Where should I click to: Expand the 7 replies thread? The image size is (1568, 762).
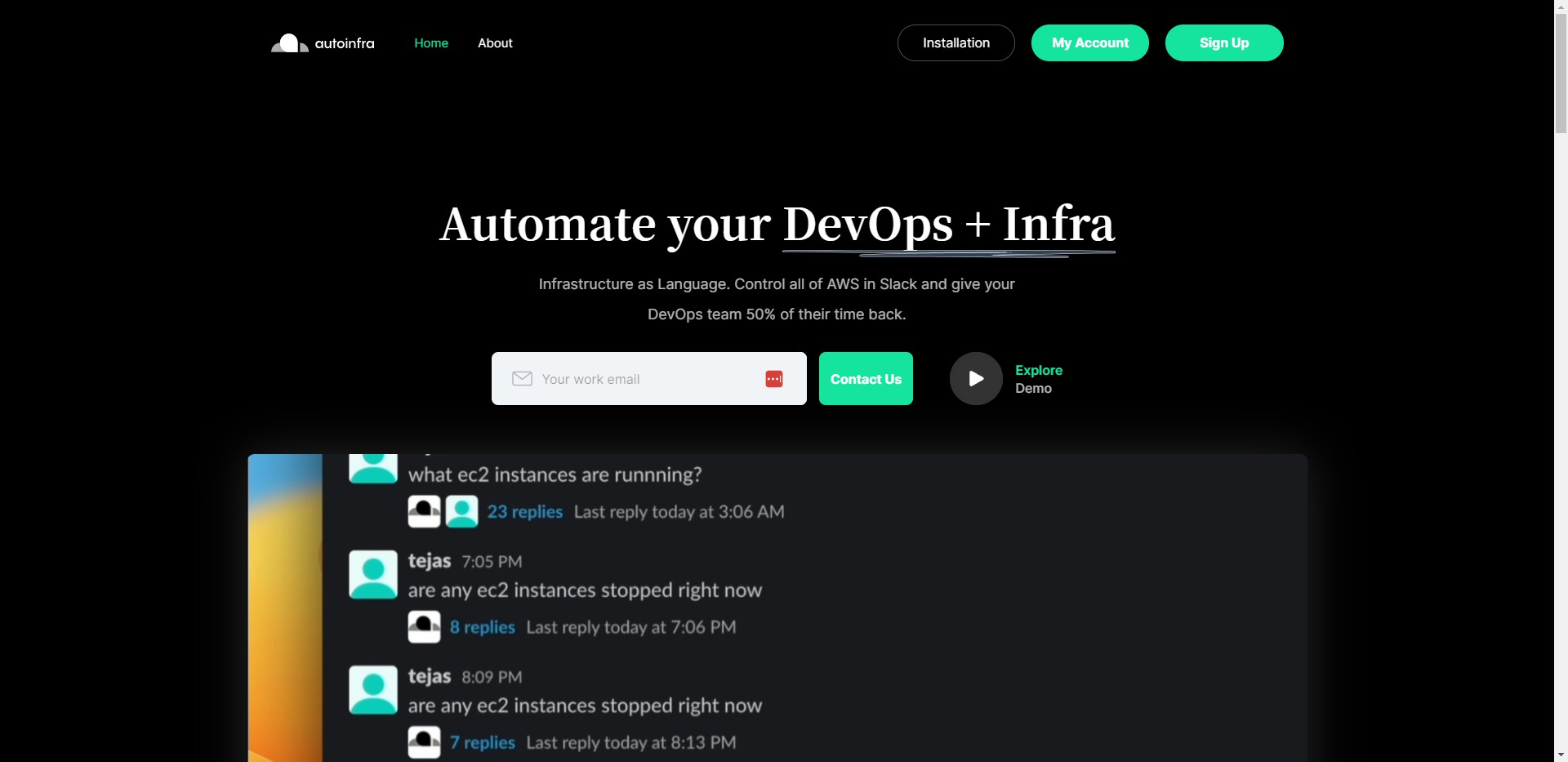[x=483, y=742]
